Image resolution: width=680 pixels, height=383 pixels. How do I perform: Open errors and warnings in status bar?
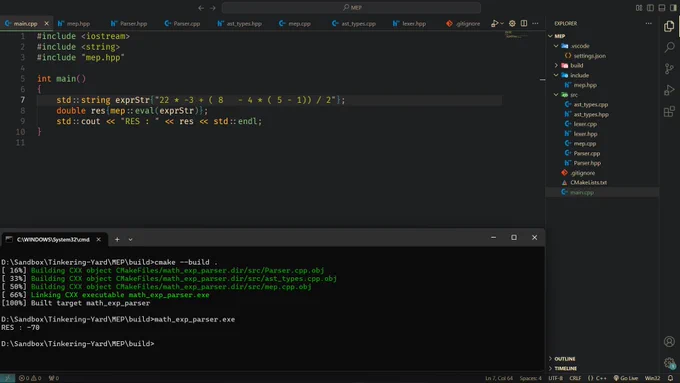[x=30, y=378]
